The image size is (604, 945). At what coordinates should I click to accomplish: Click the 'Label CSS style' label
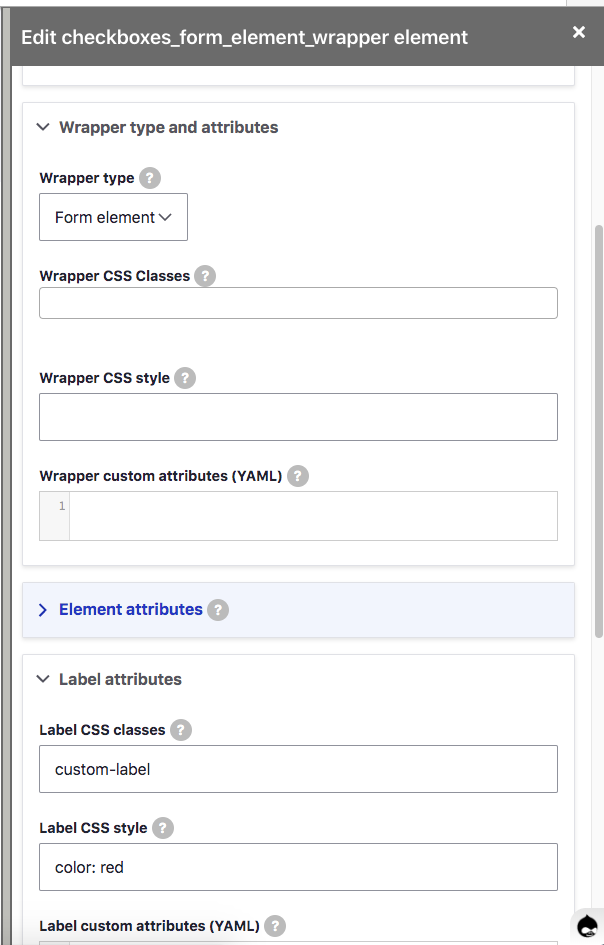93,828
